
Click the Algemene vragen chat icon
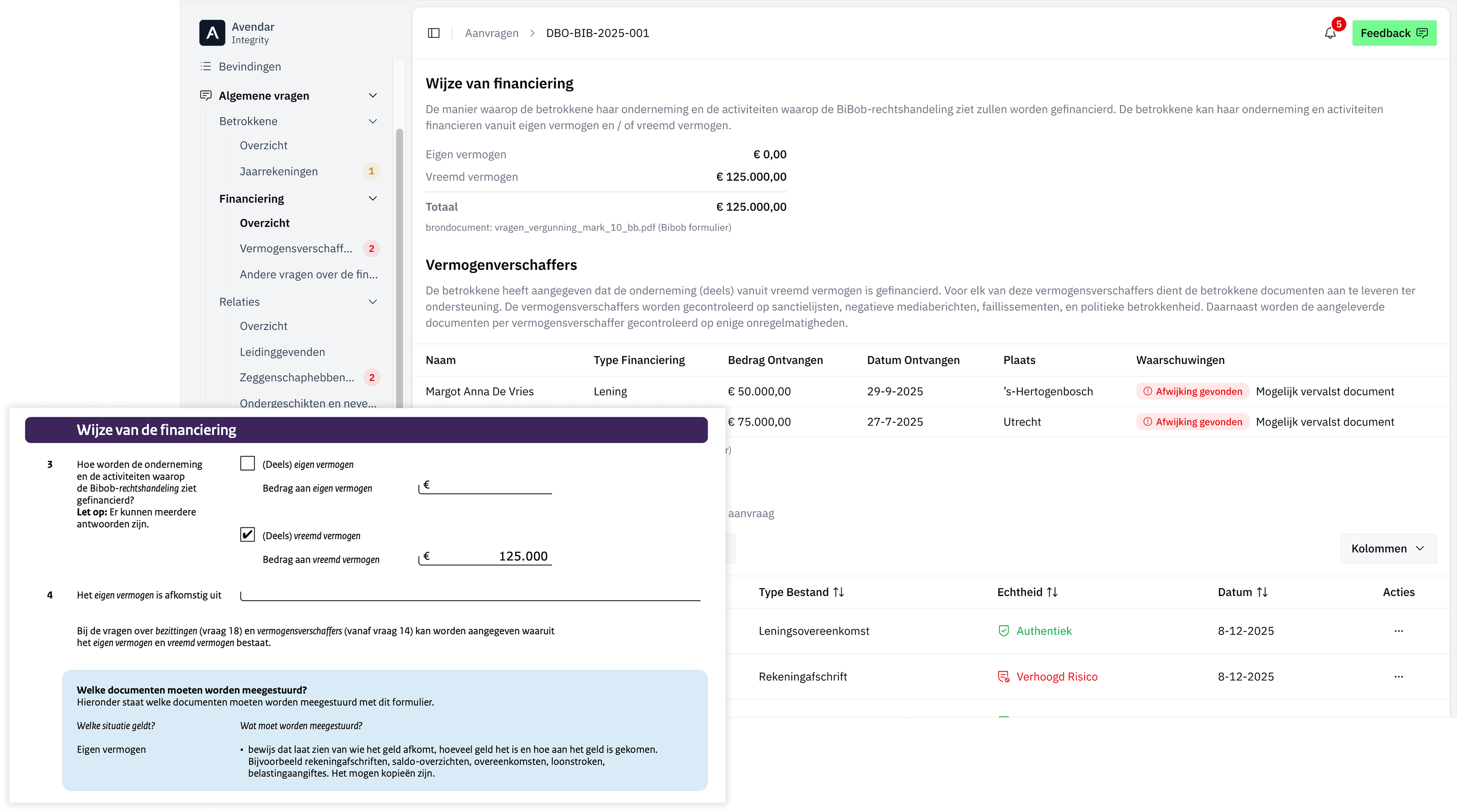click(206, 96)
